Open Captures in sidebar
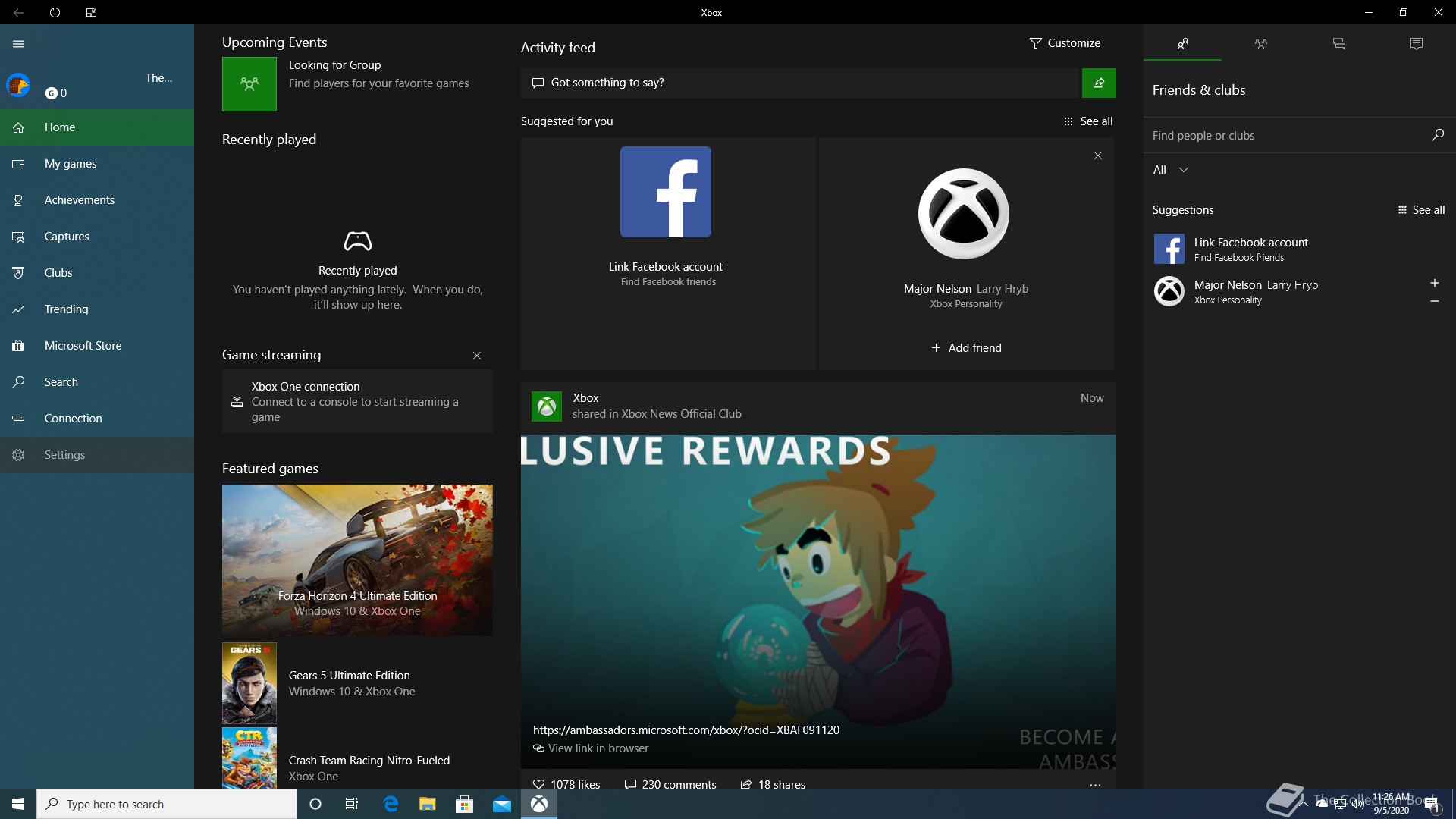The image size is (1456, 819). click(x=97, y=237)
